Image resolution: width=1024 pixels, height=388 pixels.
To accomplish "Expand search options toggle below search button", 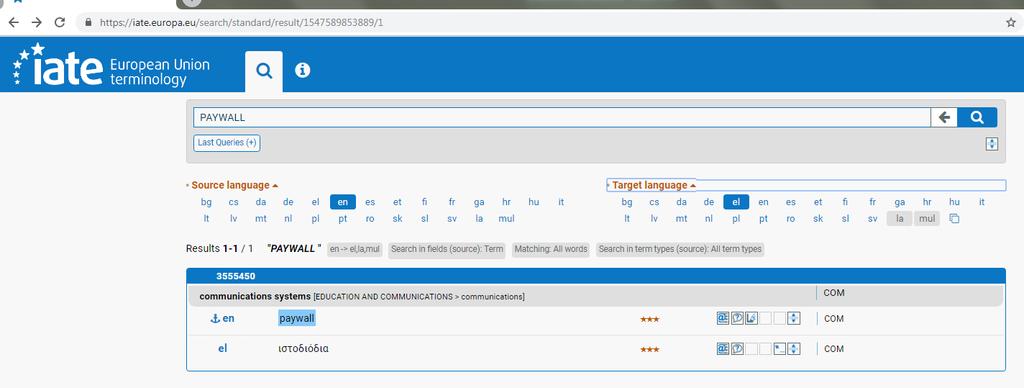I will point(991,144).
